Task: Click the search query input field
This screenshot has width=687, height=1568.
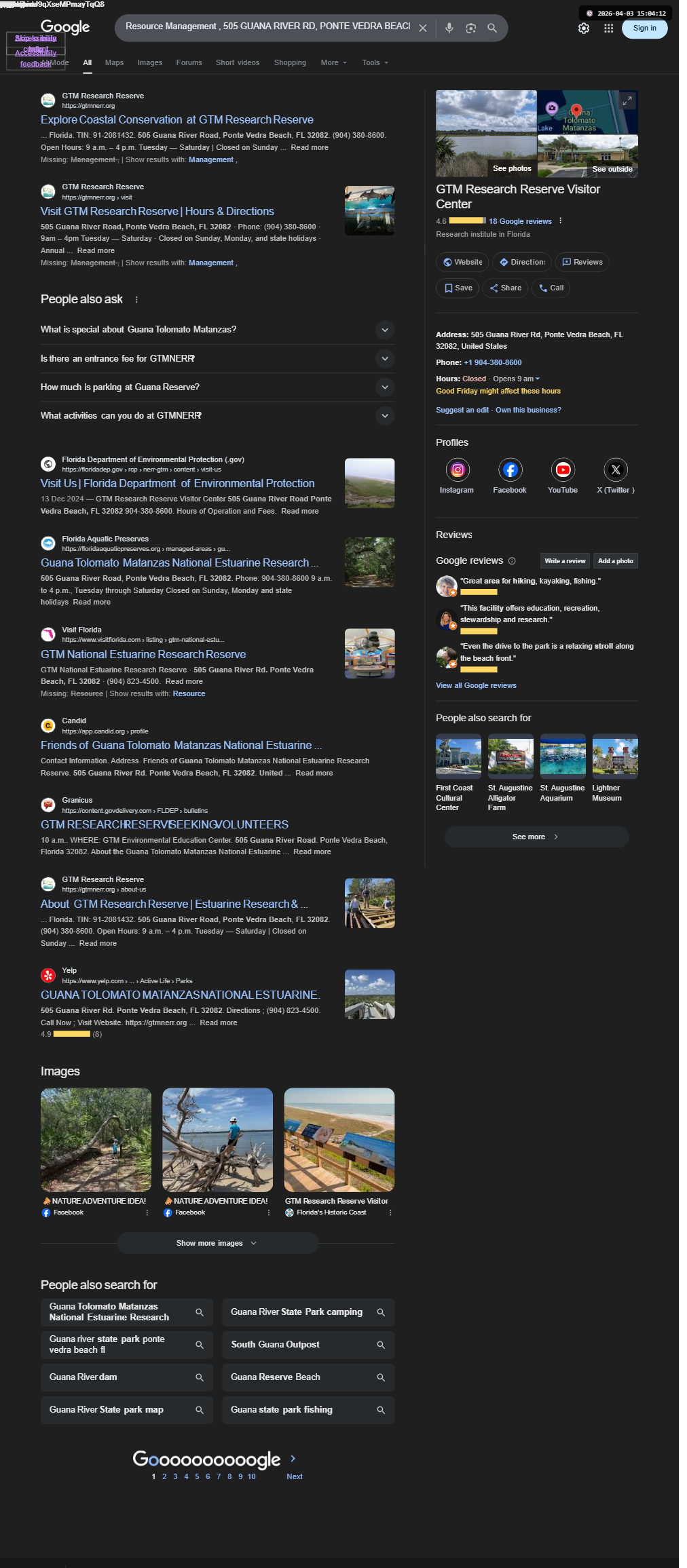Action: click(x=267, y=26)
